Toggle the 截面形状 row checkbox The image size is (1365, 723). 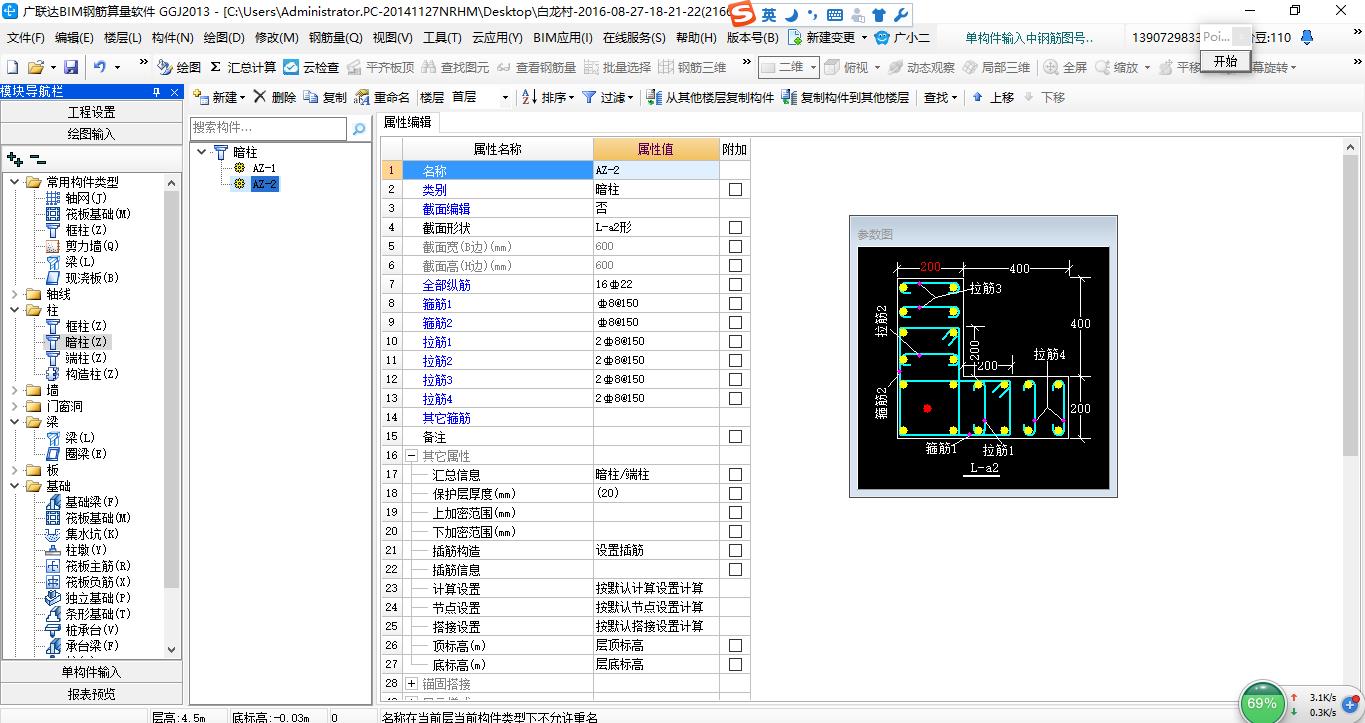click(x=735, y=227)
